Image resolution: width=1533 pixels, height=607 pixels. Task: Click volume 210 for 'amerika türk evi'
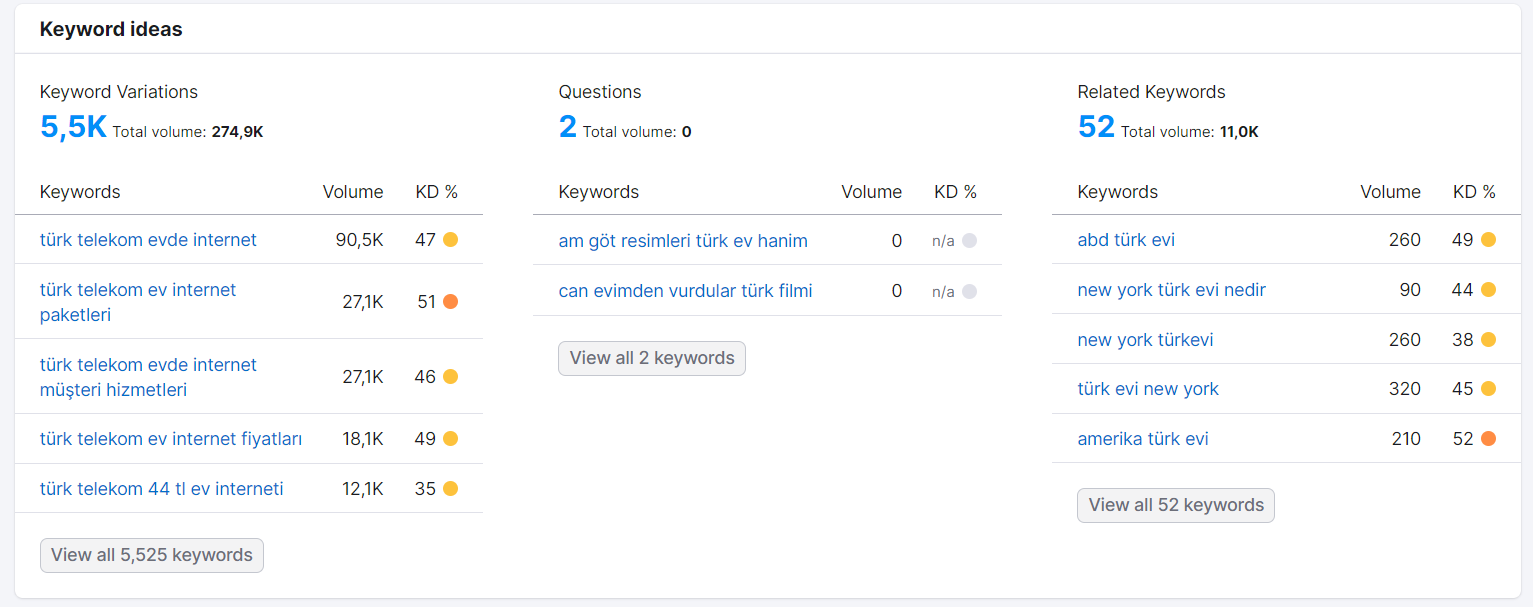click(1405, 439)
